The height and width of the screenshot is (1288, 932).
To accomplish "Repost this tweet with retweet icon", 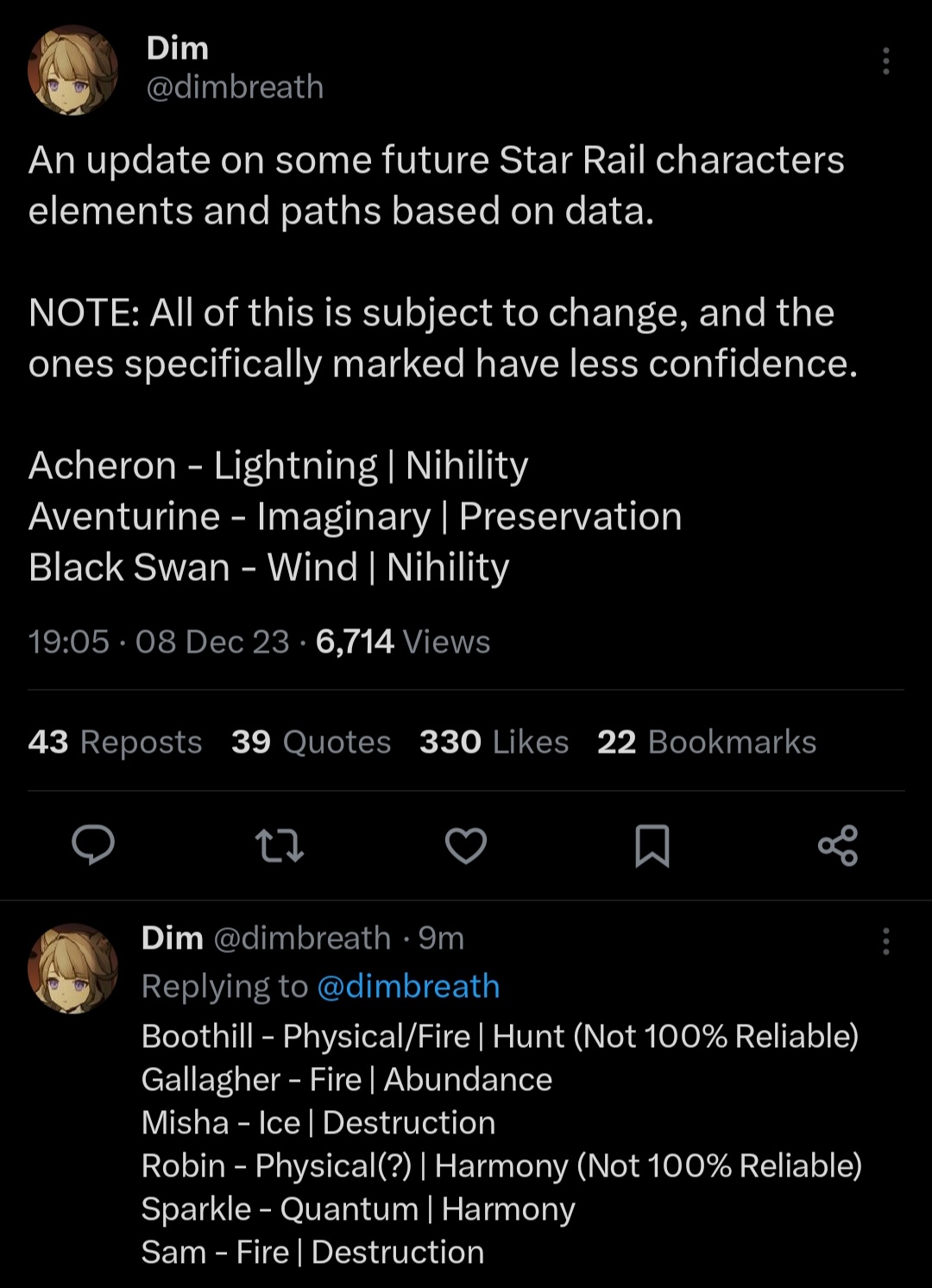I will point(280,845).
